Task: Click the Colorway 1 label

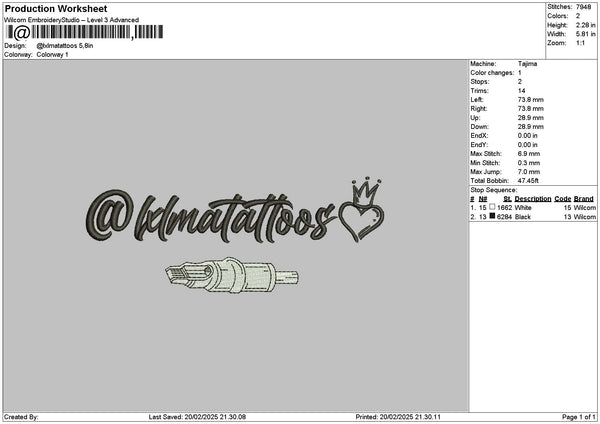Action: point(52,54)
